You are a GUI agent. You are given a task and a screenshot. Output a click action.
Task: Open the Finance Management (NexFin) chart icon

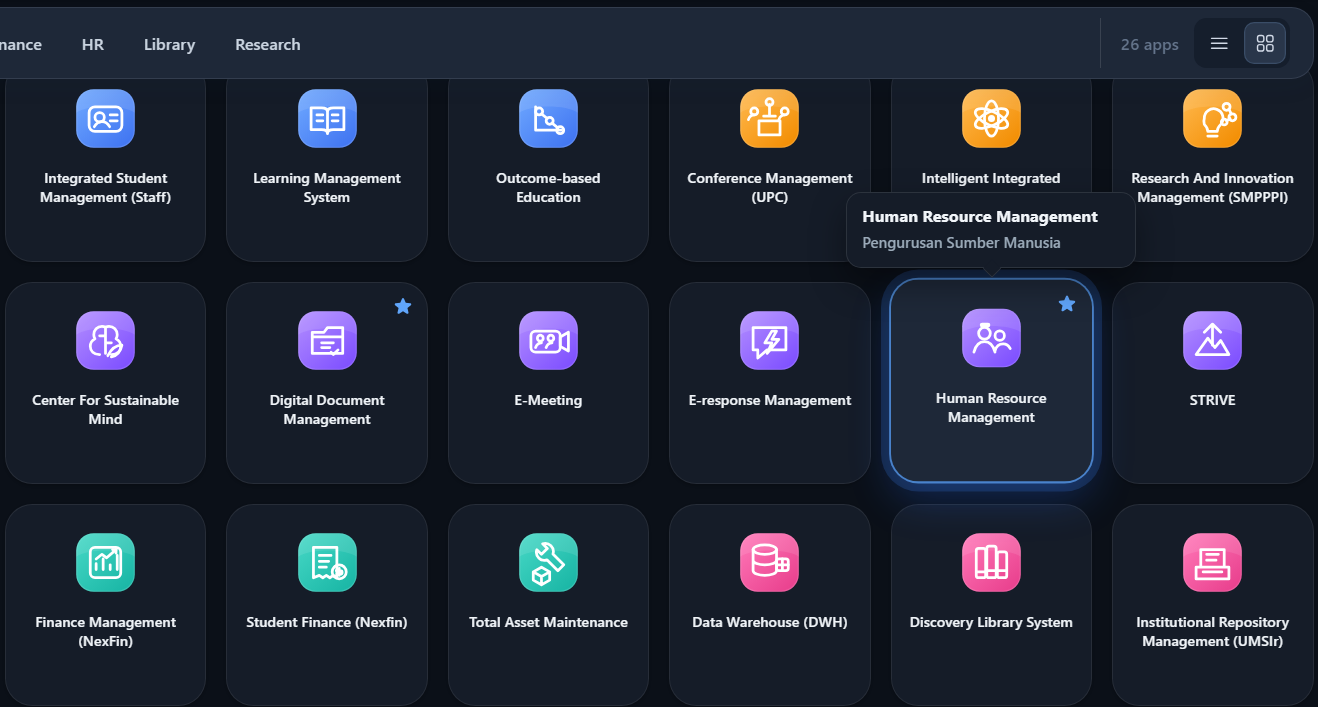pyautogui.click(x=105, y=562)
